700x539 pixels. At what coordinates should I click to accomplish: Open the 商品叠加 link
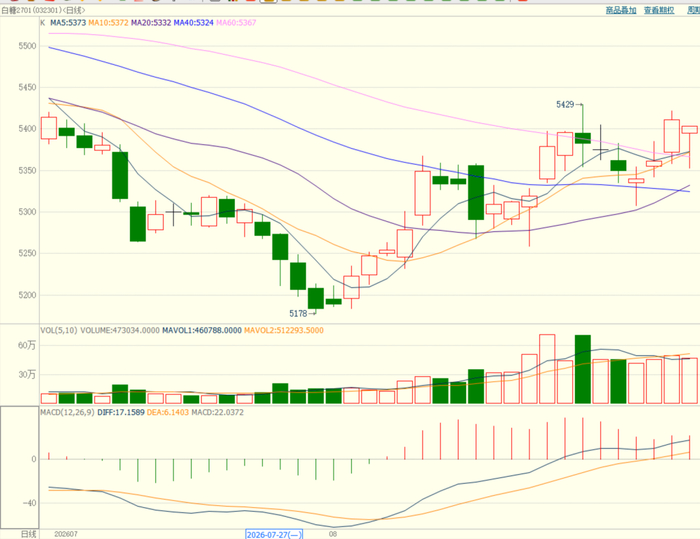click(621, 10)
